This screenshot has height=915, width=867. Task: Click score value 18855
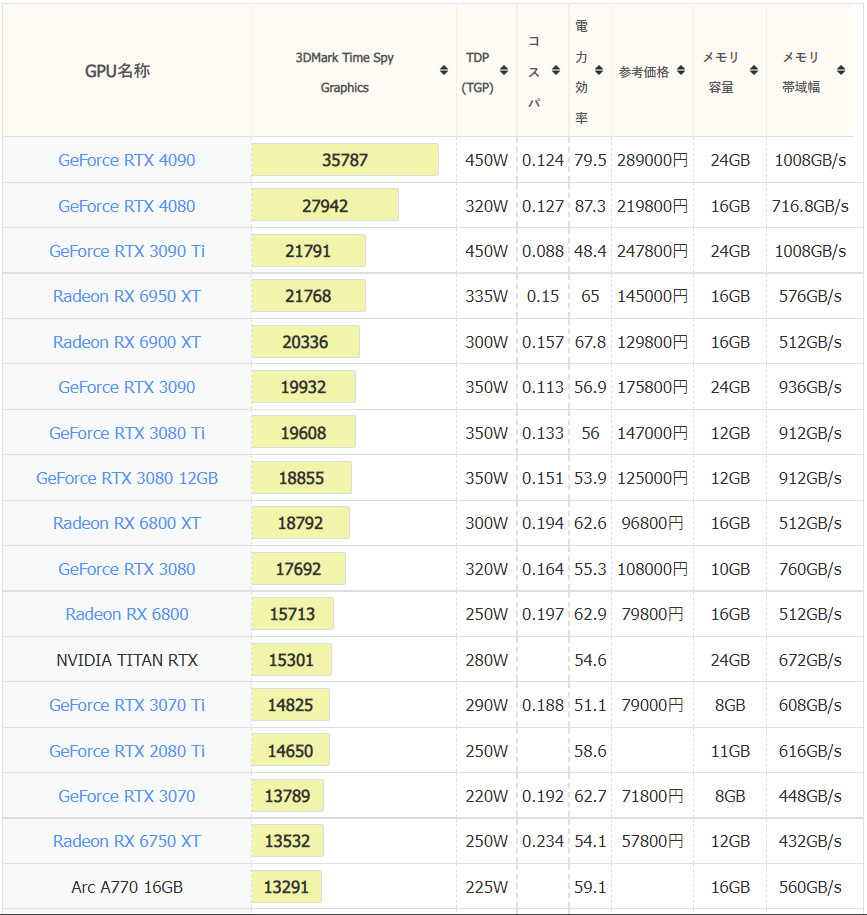point(301,478)
